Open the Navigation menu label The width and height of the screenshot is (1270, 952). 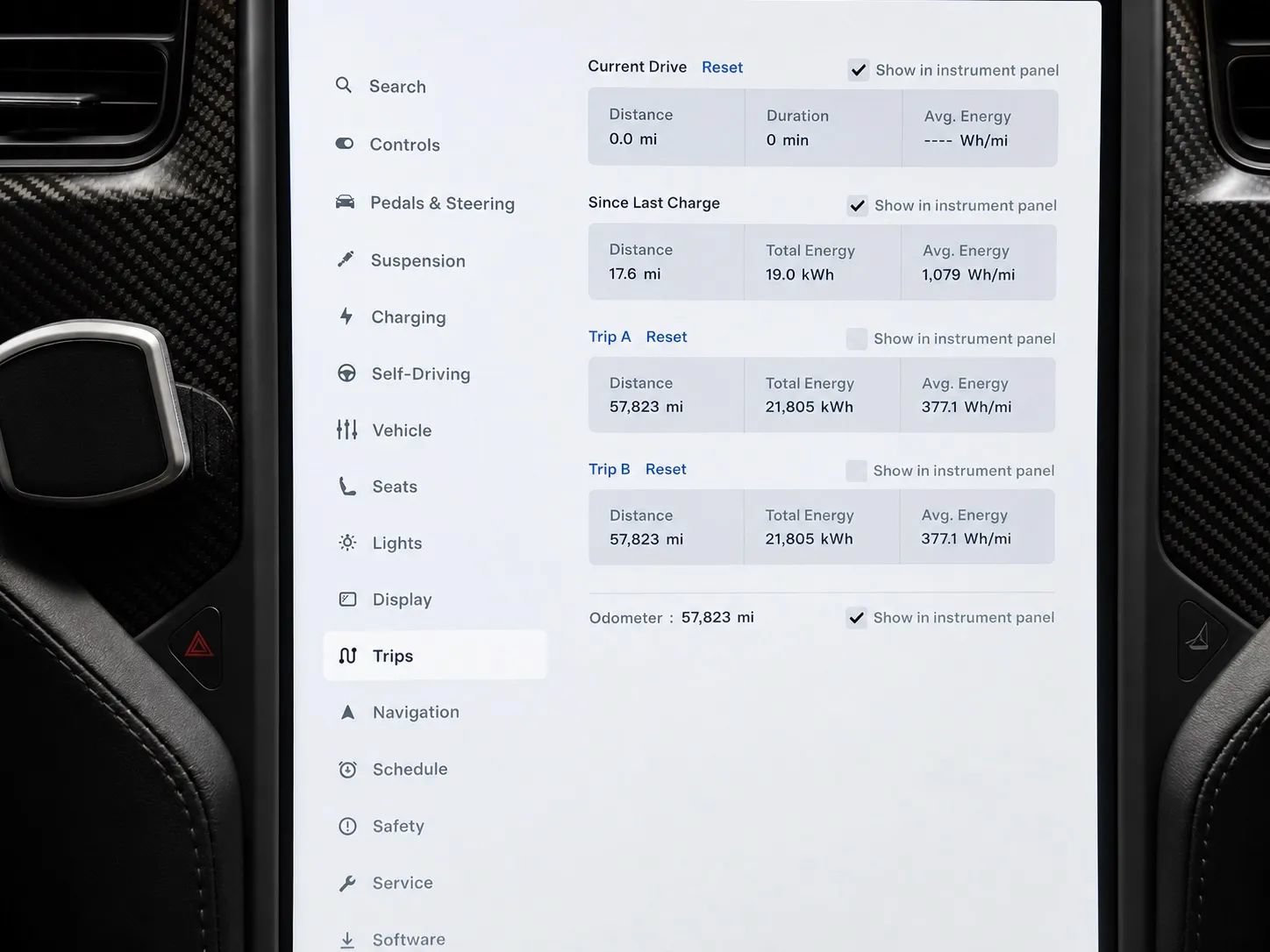click(416, 712)
